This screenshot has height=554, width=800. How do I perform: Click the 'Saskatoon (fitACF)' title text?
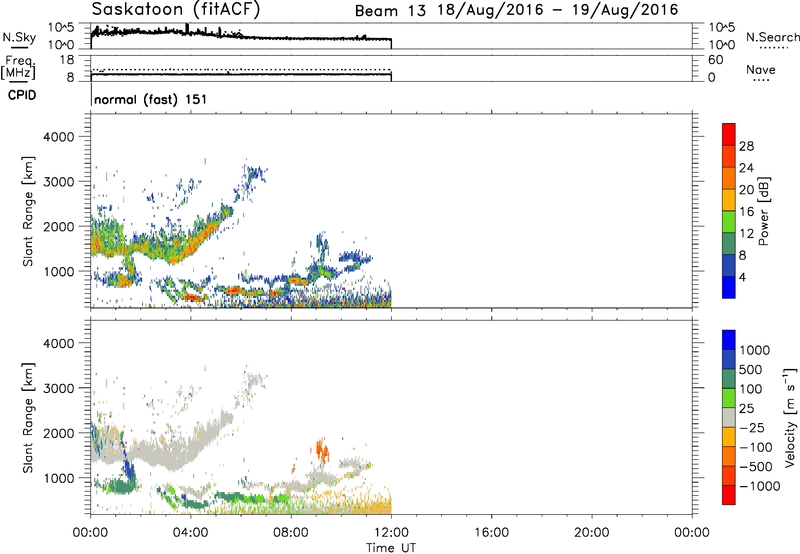click(176, 9)
